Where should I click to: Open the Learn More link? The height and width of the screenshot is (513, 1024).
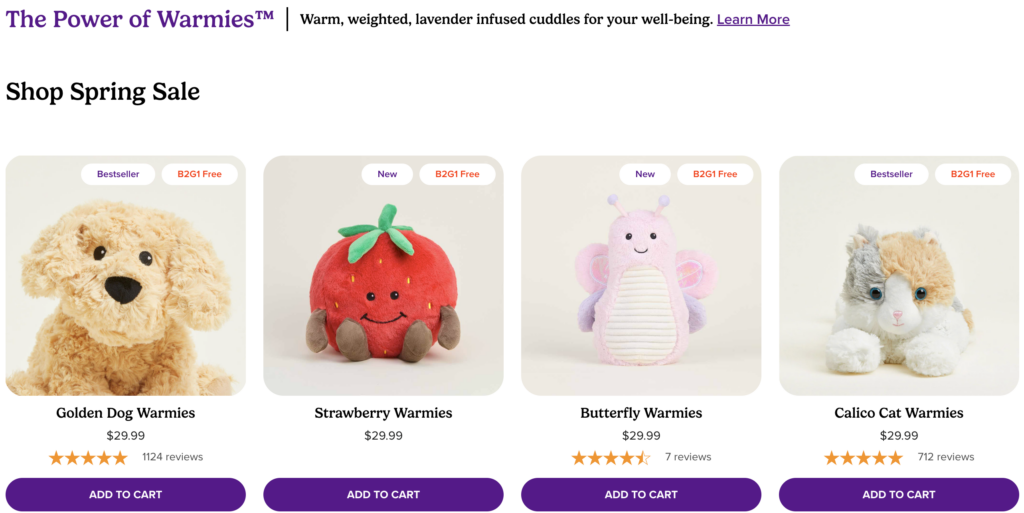click(x=753, y=20)
